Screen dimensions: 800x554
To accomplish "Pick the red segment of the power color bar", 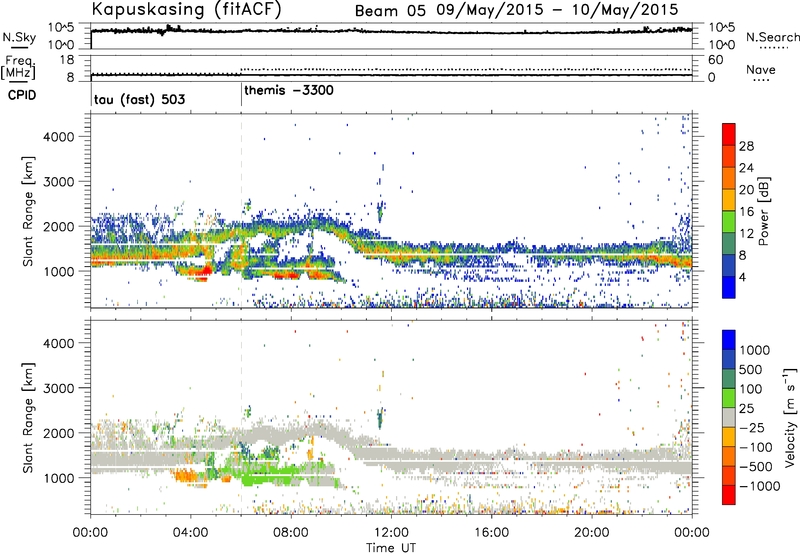I will click(x=729, y=134).
